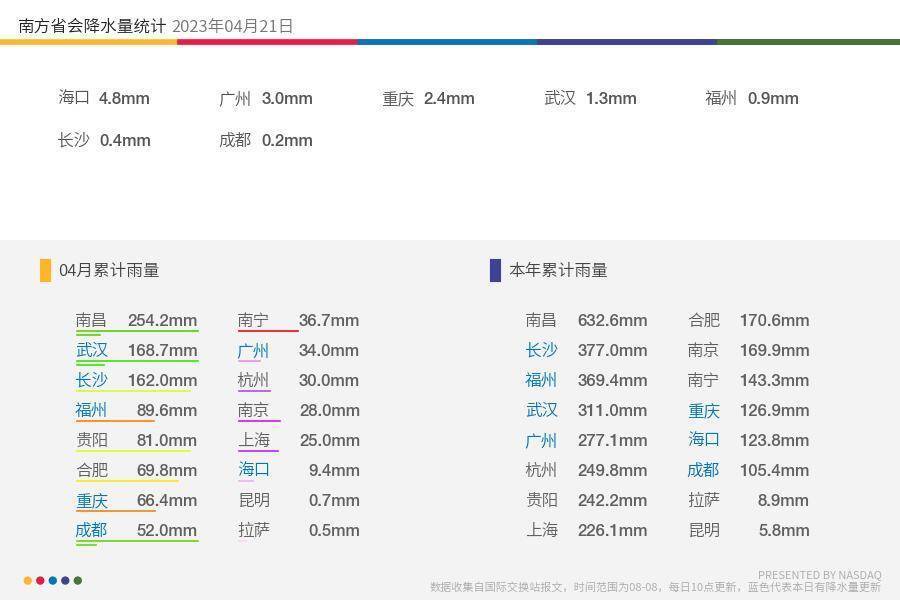The width and height of the screenshot is (900, 600).
Task: Click the 311.0mm value
Action: (612, 410)
